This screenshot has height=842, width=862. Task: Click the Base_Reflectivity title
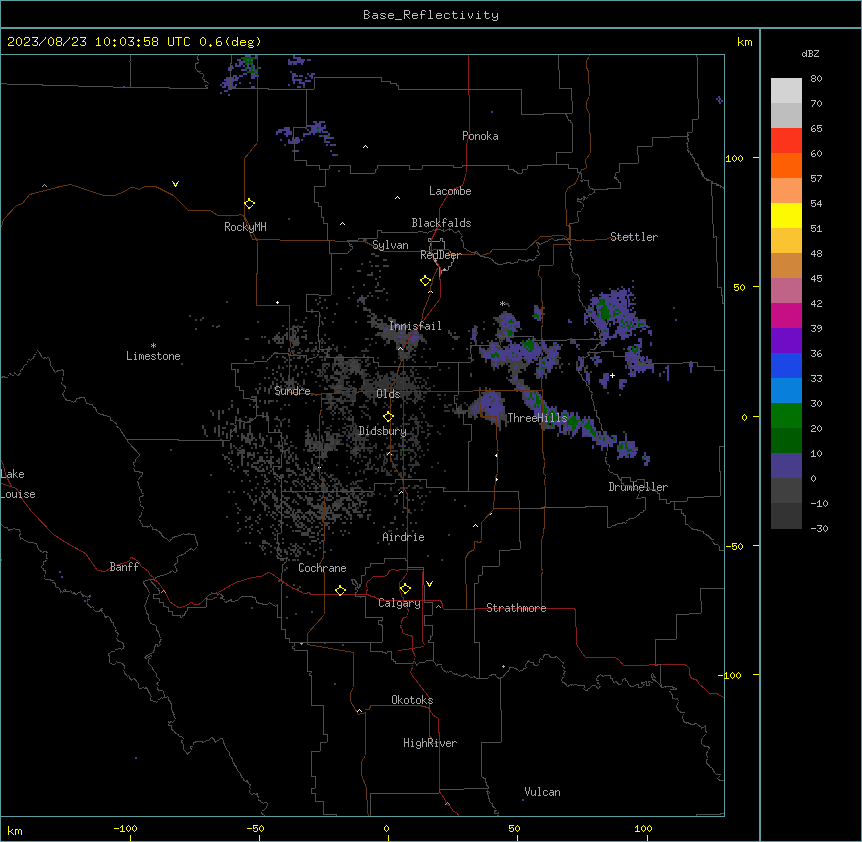pyautogui.click(x=431, y=15)
